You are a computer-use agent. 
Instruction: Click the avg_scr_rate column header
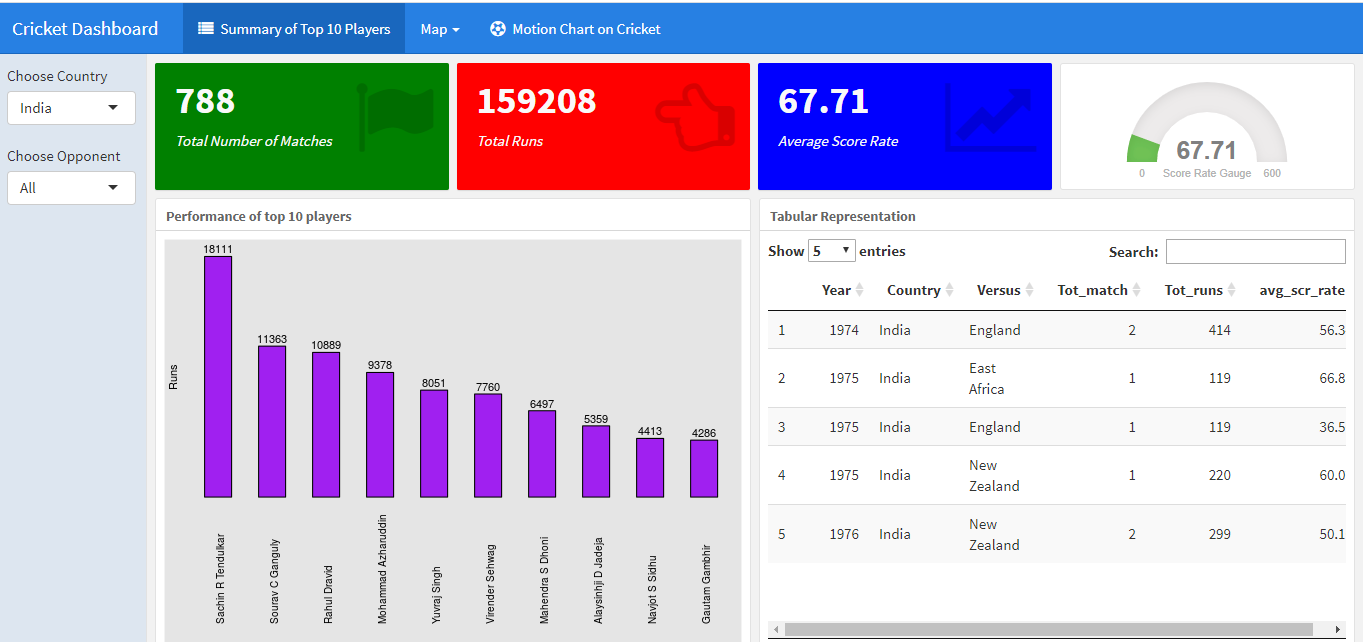1302,290
